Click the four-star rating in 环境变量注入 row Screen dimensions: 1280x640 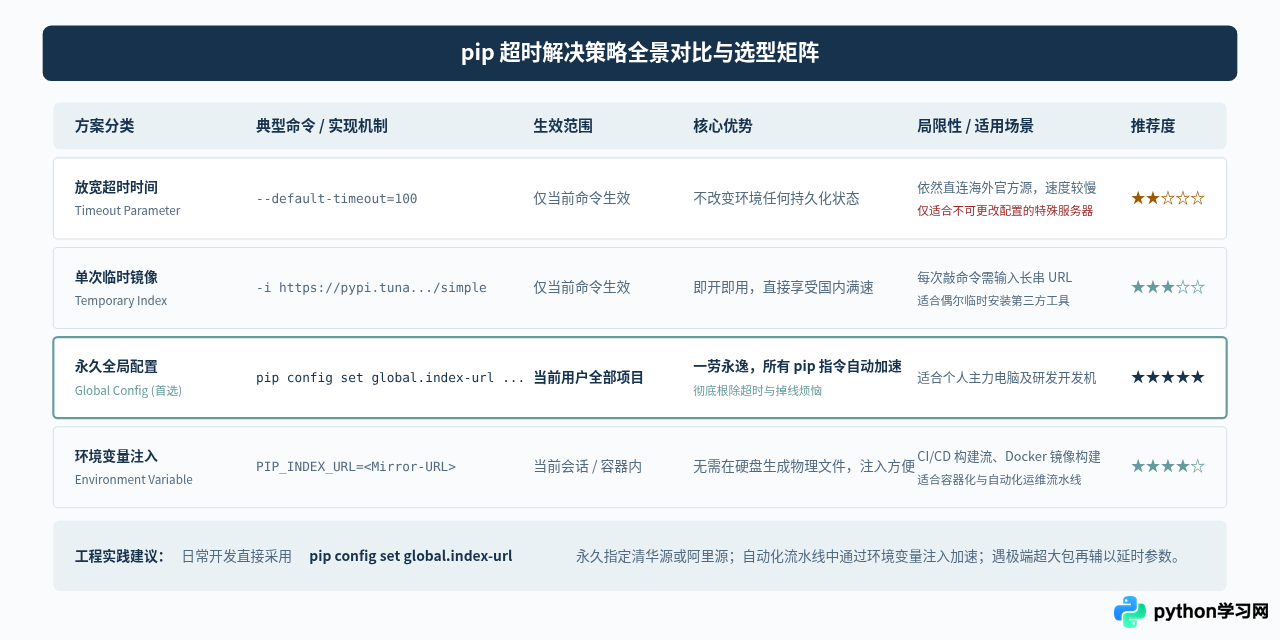coord(1168,466)
